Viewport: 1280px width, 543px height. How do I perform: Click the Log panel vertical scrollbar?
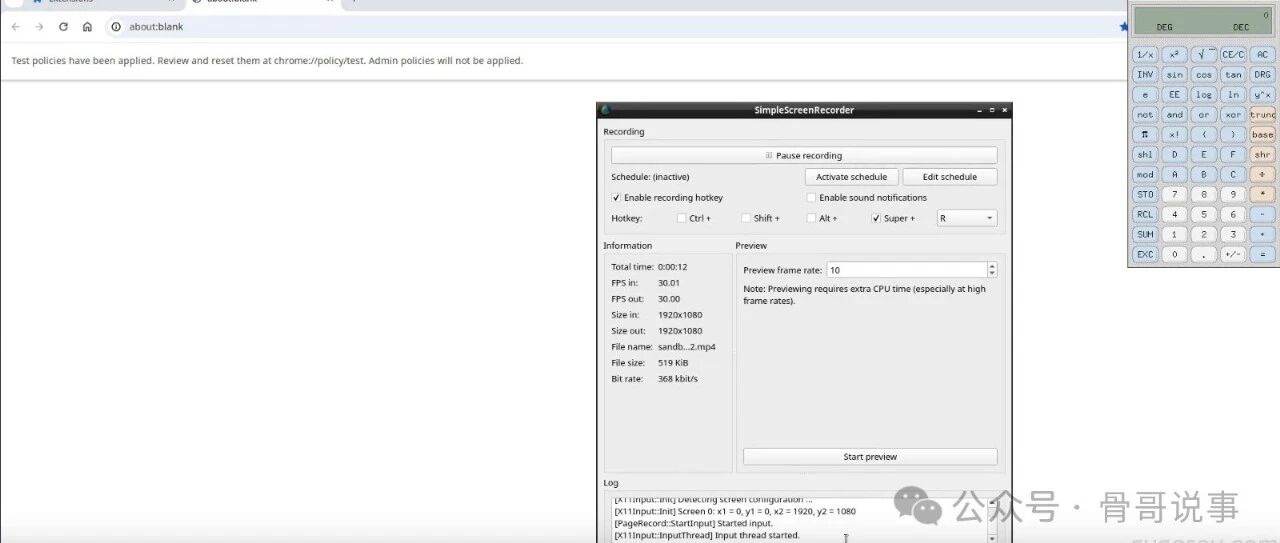pos(992,520)
